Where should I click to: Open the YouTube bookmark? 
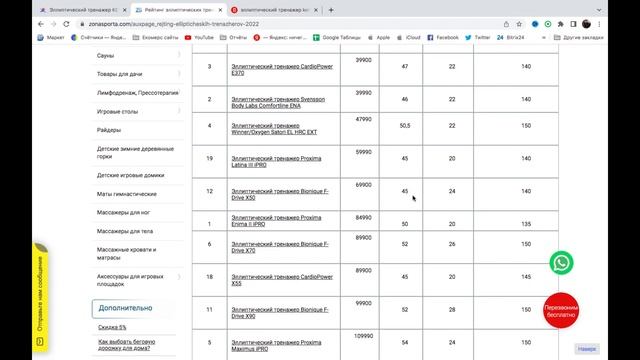[x=199, y=38]
